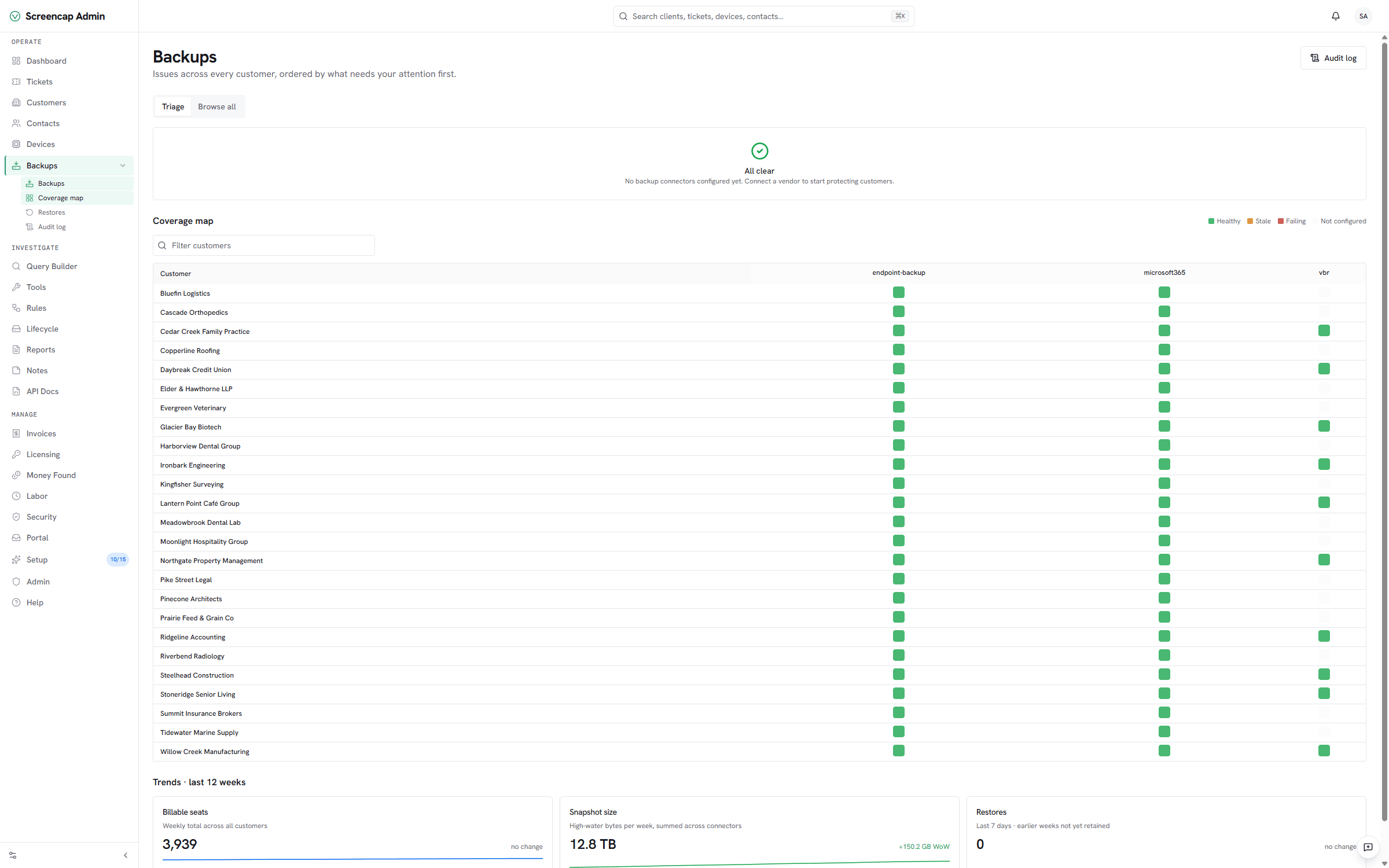Image resolution: width=1389 pixels, height=868 pixels.
Task: Click the Snapshot size value 12.8 TB
Action: tap(593, 844)
